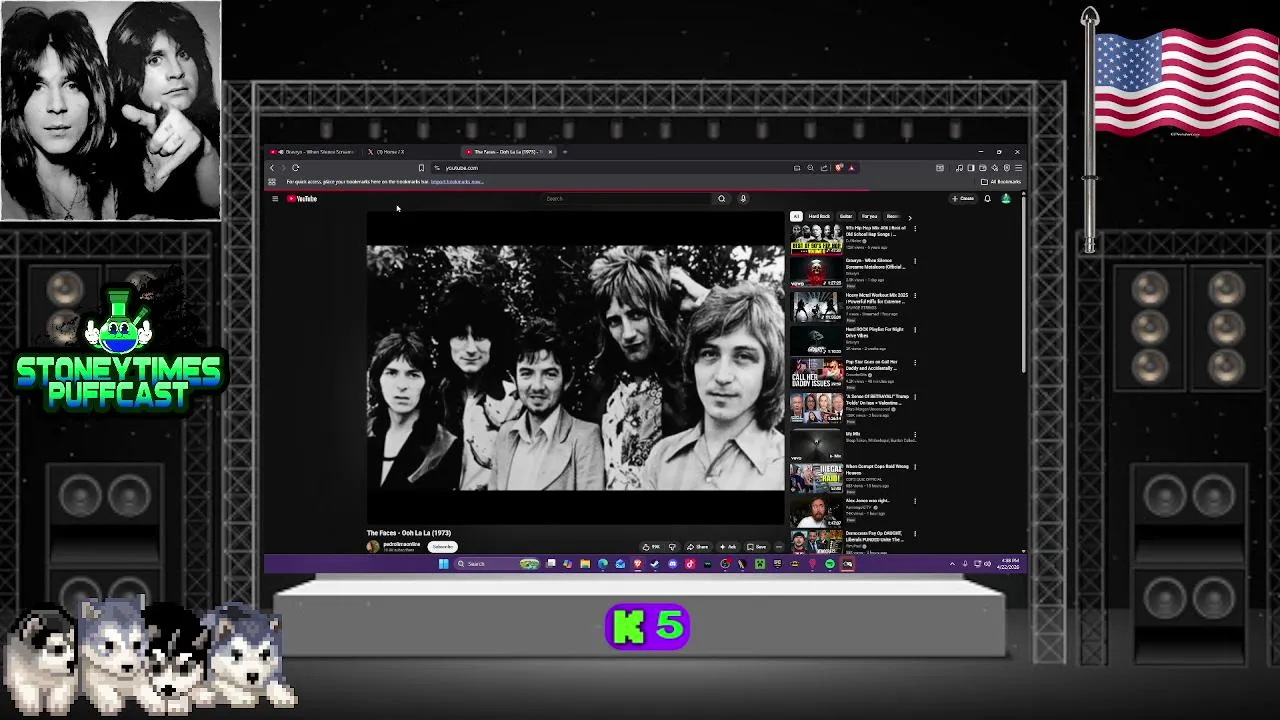Click the YouTube logo
1280x720 pixels.
[x=302, y=199]
